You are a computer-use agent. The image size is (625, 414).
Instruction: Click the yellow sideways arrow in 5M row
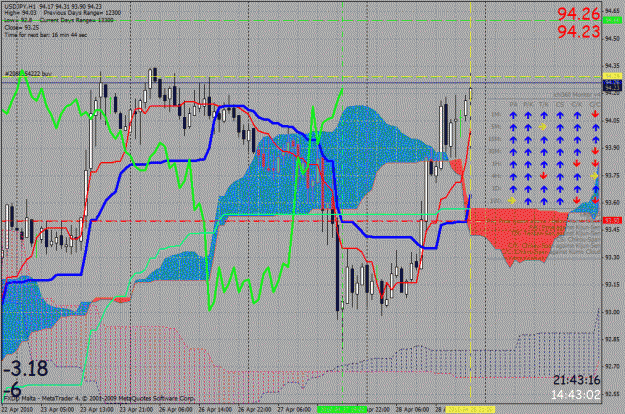543,127
